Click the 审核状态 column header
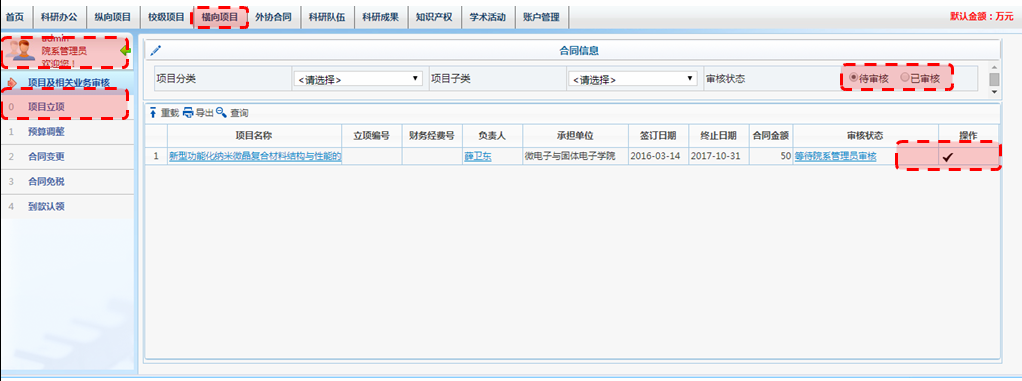Screen dimensions: 1022x381 click(x=865, y=135)
